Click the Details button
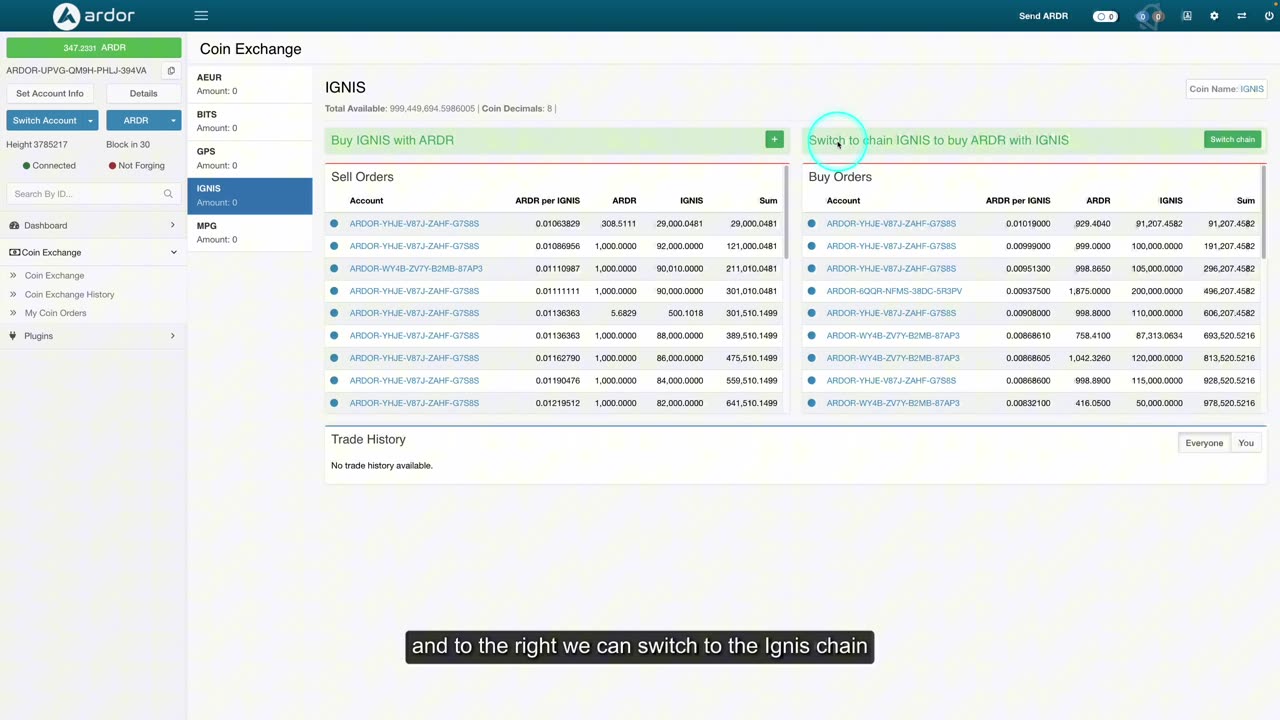Viewport: 1280px width, 720px height. (x=143, y=94)
